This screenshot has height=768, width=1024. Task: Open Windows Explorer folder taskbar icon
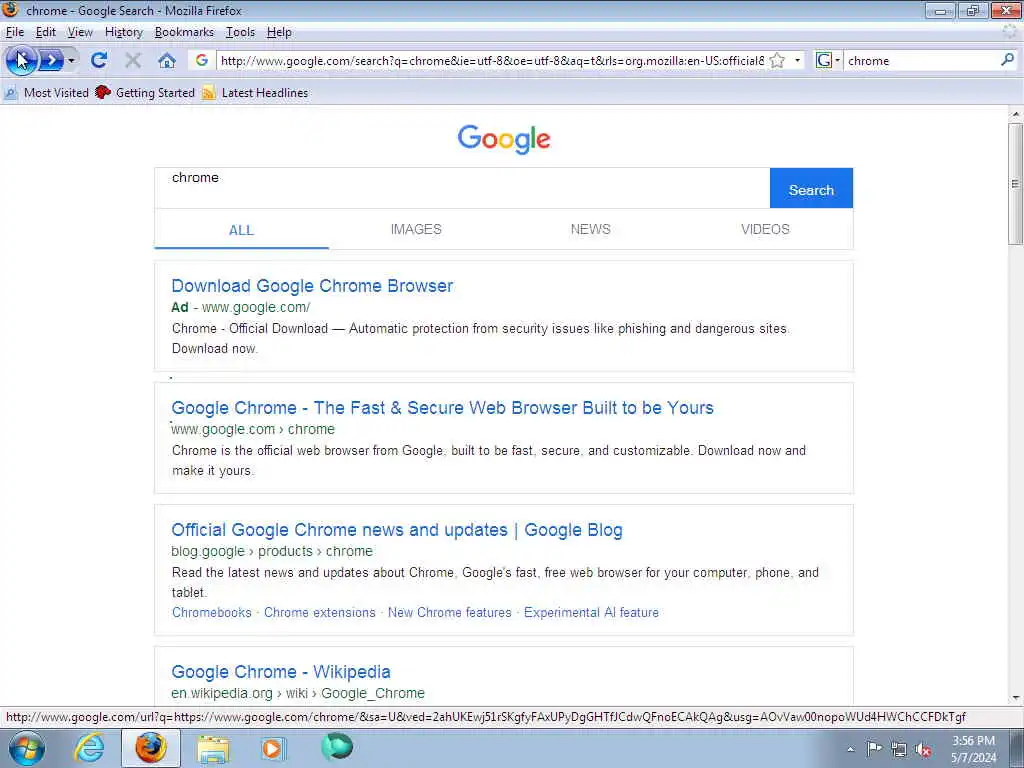point(213,748)
